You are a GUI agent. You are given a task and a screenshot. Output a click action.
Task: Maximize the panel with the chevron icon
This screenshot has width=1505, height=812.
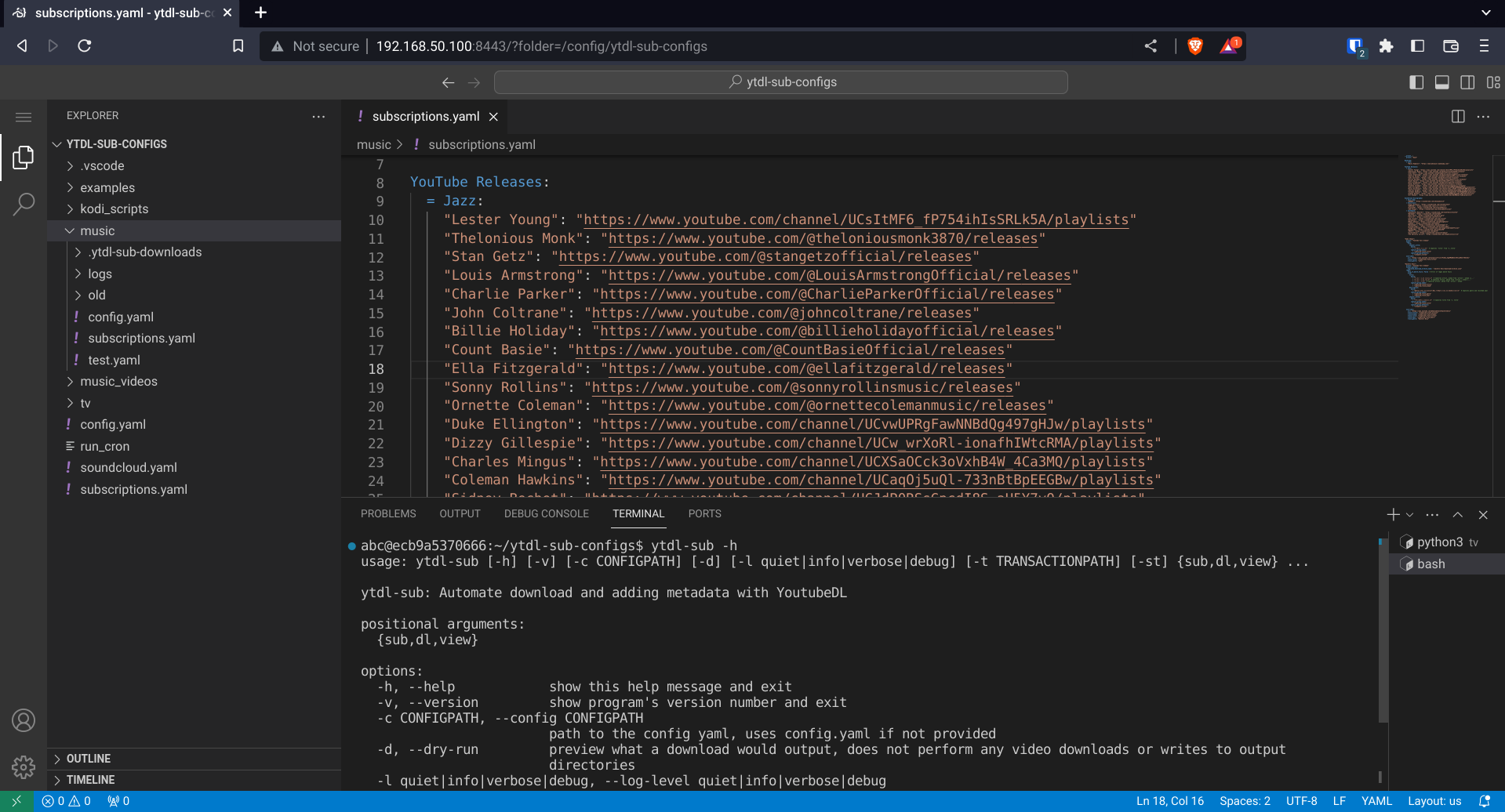(1457, 515)
